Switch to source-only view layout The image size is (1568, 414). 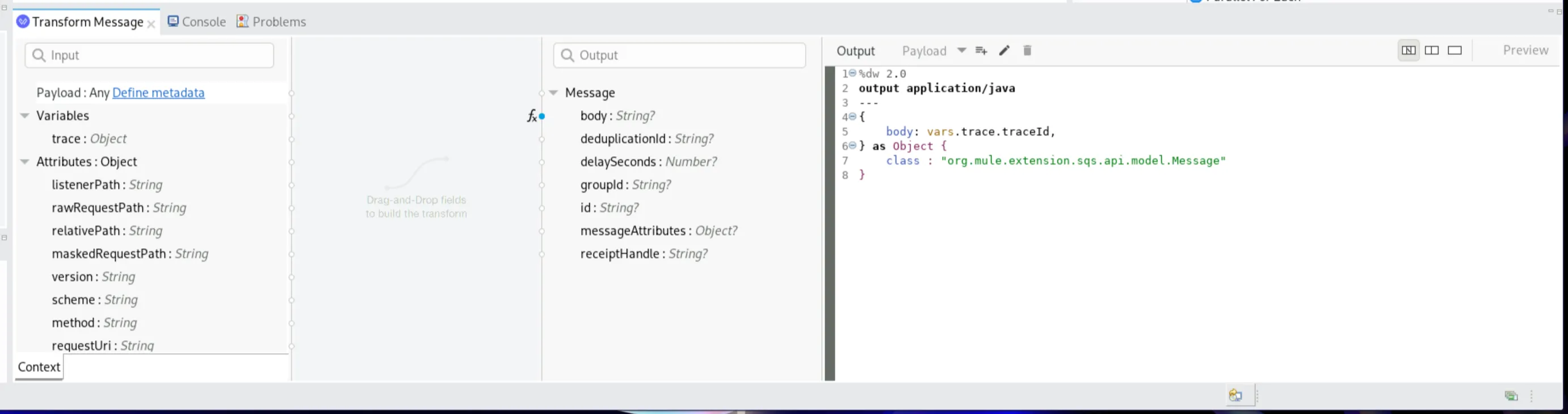click(1455, 51)
